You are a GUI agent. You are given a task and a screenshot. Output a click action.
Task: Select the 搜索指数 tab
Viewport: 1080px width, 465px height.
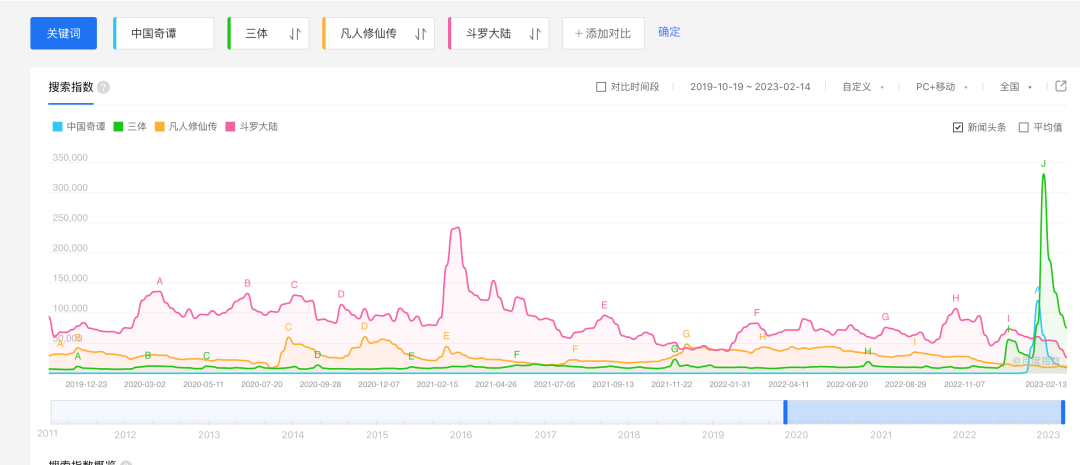pos(71,87)
